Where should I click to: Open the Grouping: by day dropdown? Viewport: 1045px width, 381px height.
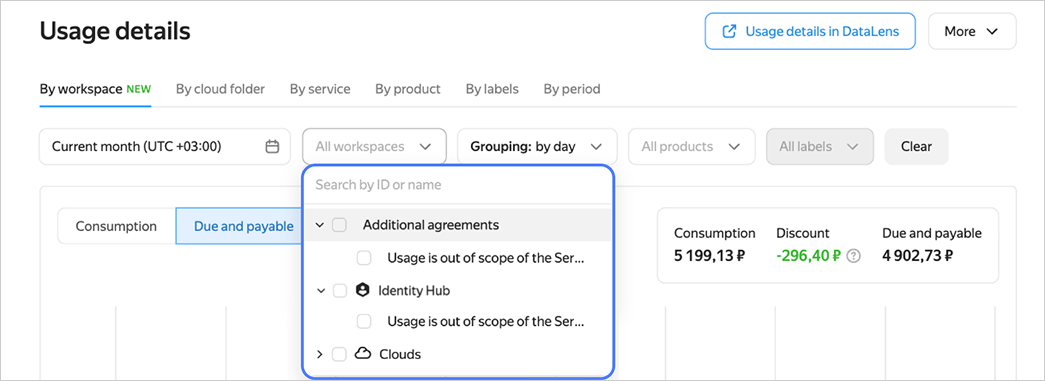(536, 147)
